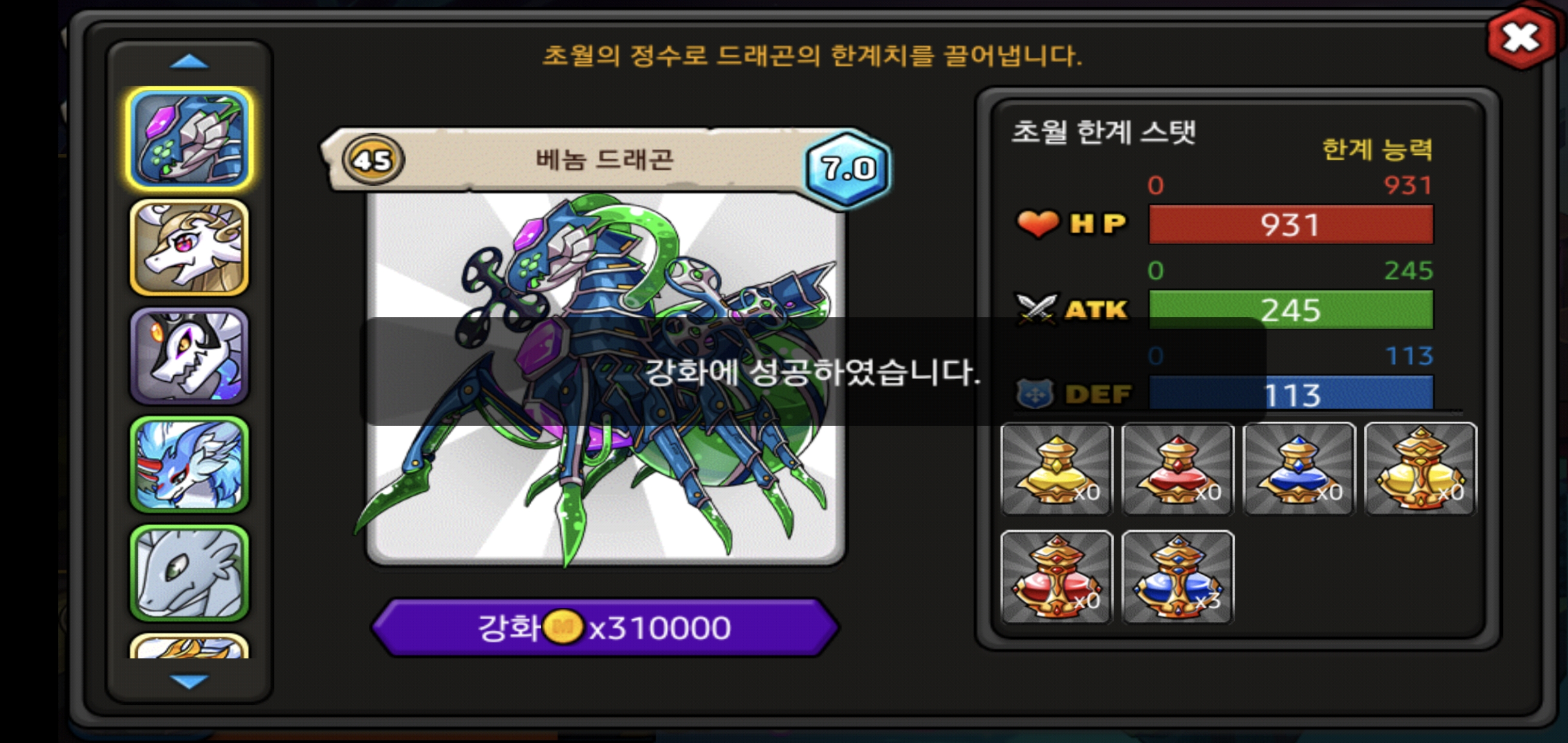Choose the large golden essence potion
This screenshot has width=1568, height=743.
click(x=1420, y=469)
